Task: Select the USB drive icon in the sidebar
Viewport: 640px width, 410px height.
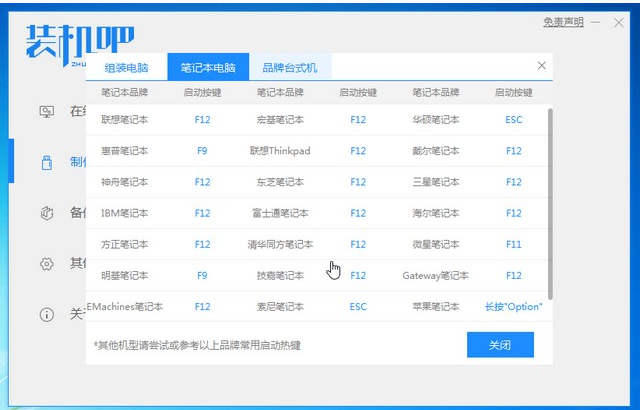Action: (46, 162)
